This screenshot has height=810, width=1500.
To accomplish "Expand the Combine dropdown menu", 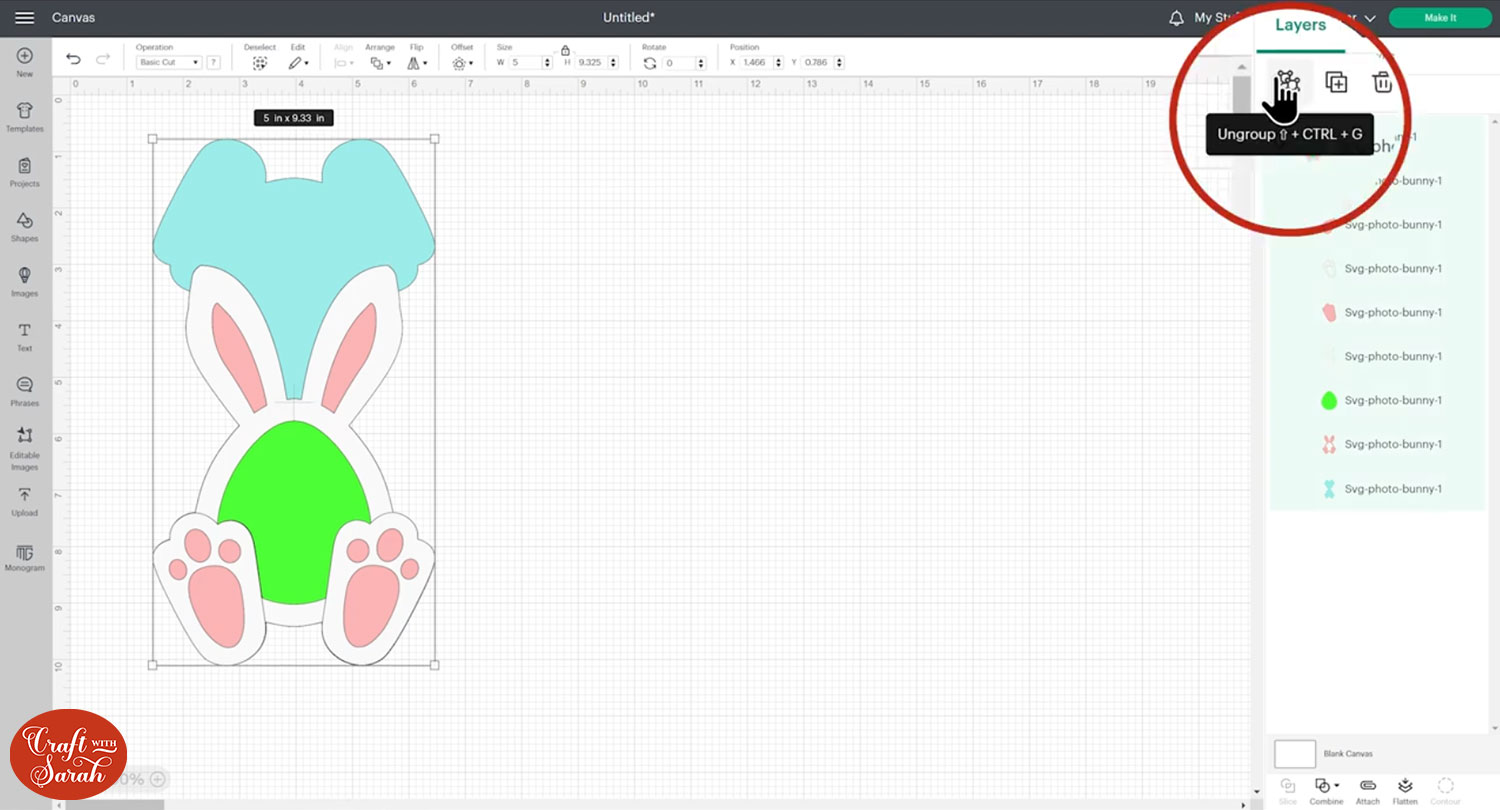I will [1327, 789].
